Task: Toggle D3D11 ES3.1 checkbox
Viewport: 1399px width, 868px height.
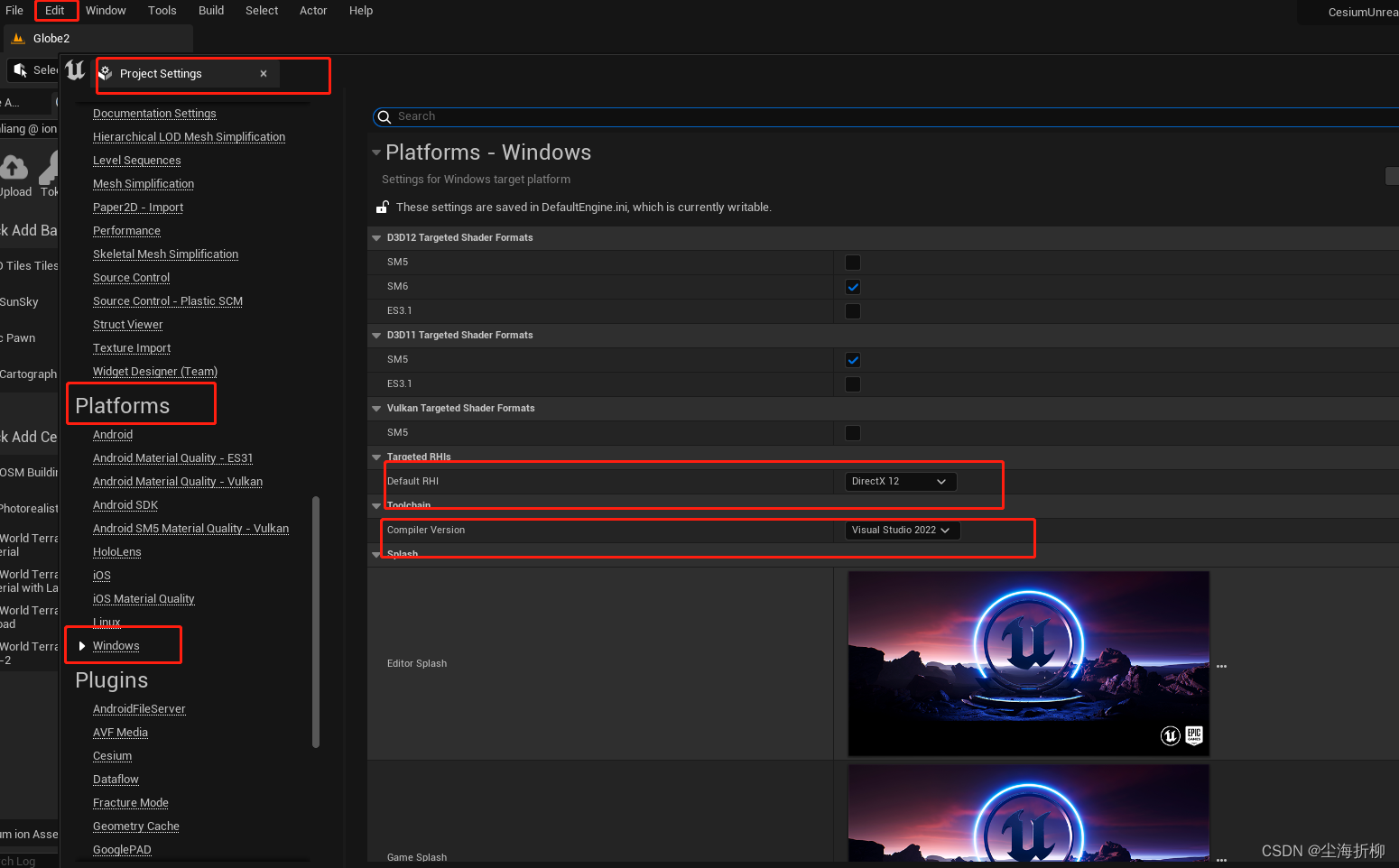Action: coord(853,384)
